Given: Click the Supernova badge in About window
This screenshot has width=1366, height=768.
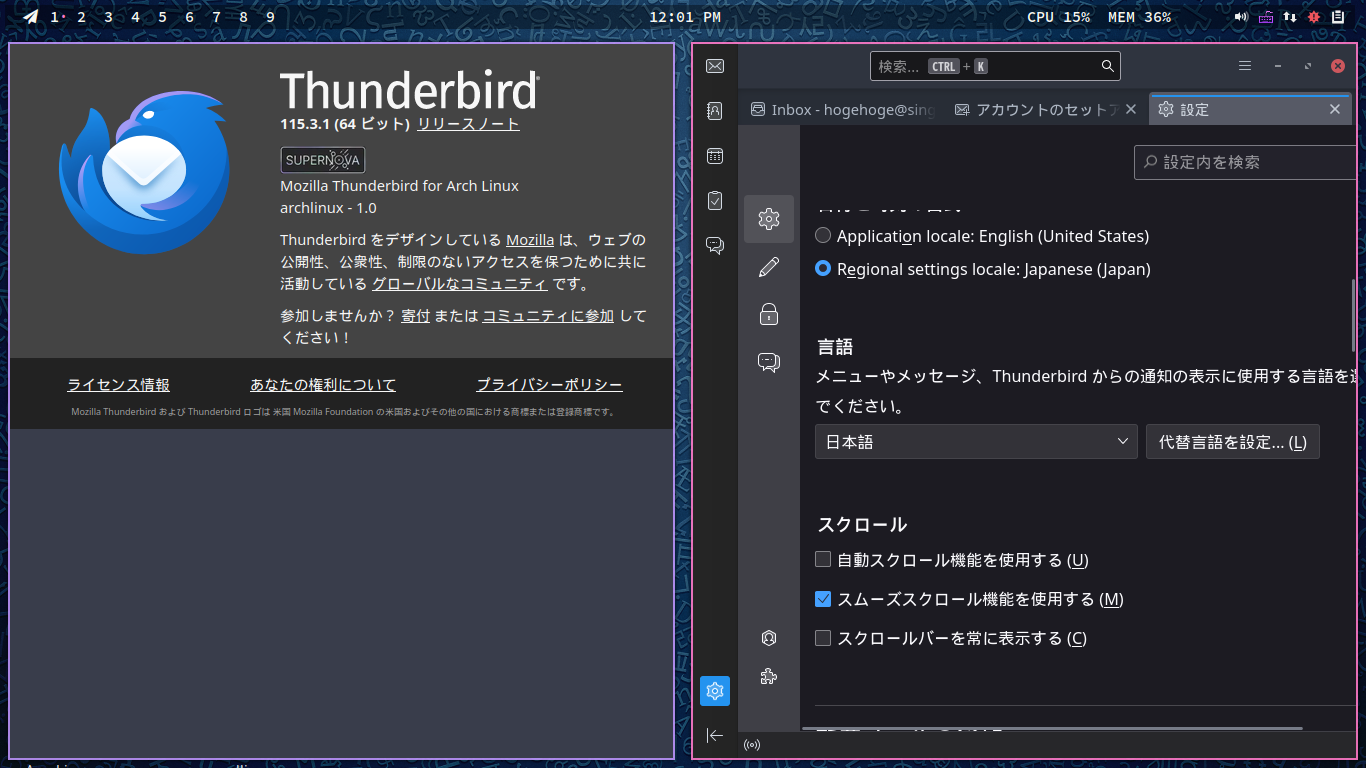Looking at the screenshot, I should (x=322, y=160).
